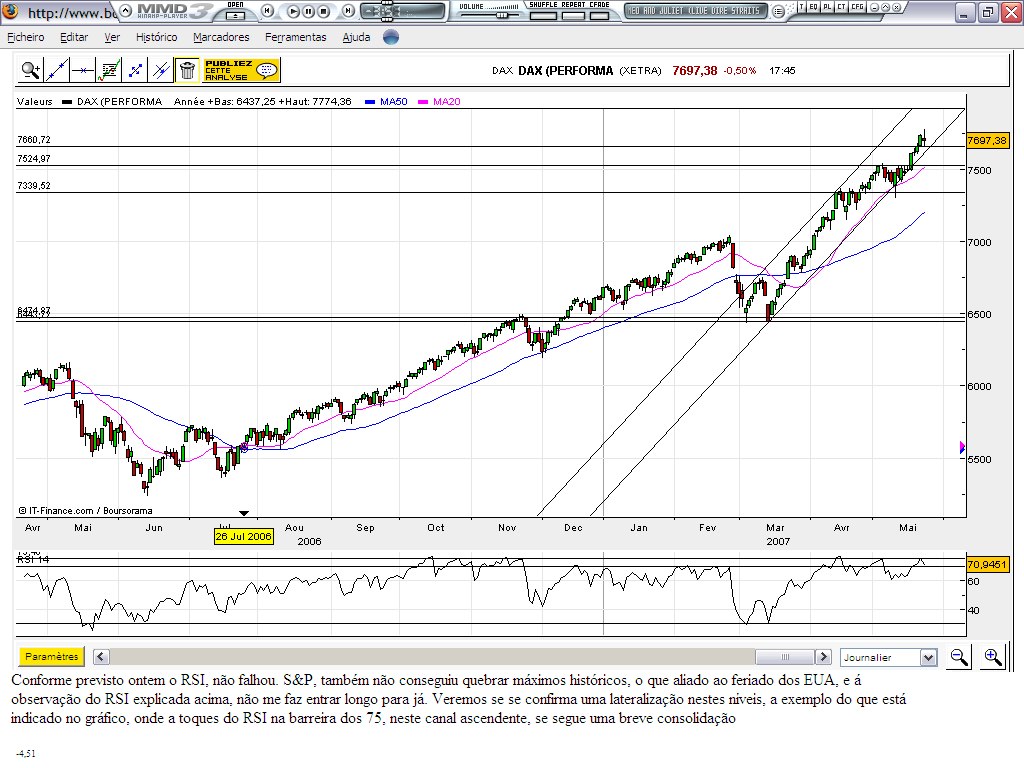Click the Paramètres button
The width and height of the screenshot is (1024, 768).
52,656
